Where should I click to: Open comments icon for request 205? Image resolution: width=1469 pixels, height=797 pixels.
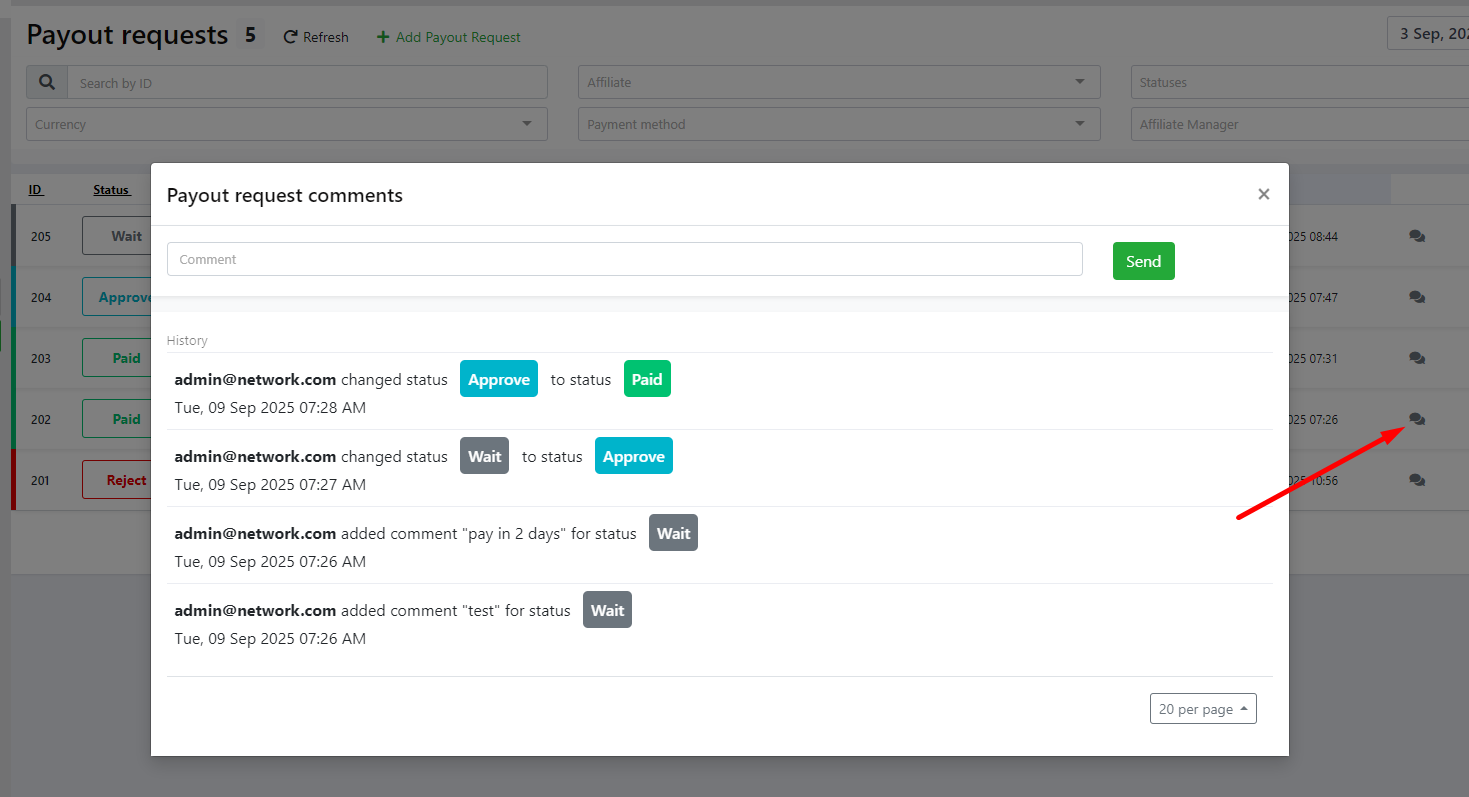tap(1416, 237)
